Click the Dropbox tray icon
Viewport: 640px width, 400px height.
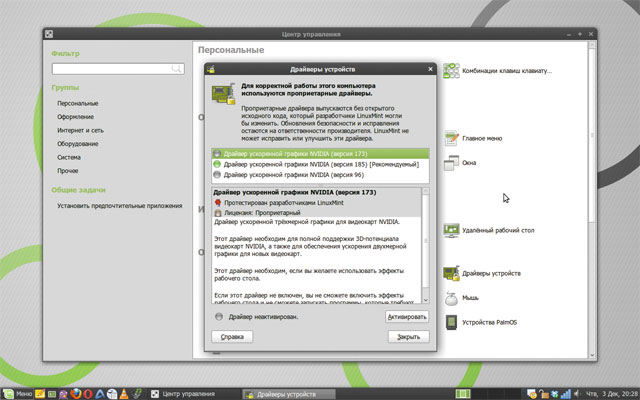554,394
